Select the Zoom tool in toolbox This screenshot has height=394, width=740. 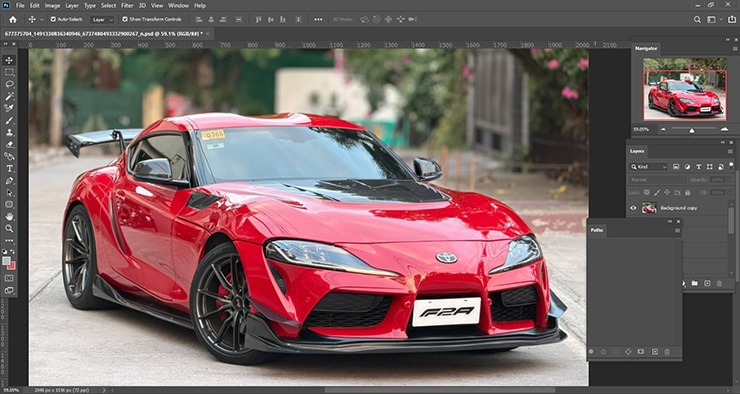9,229
